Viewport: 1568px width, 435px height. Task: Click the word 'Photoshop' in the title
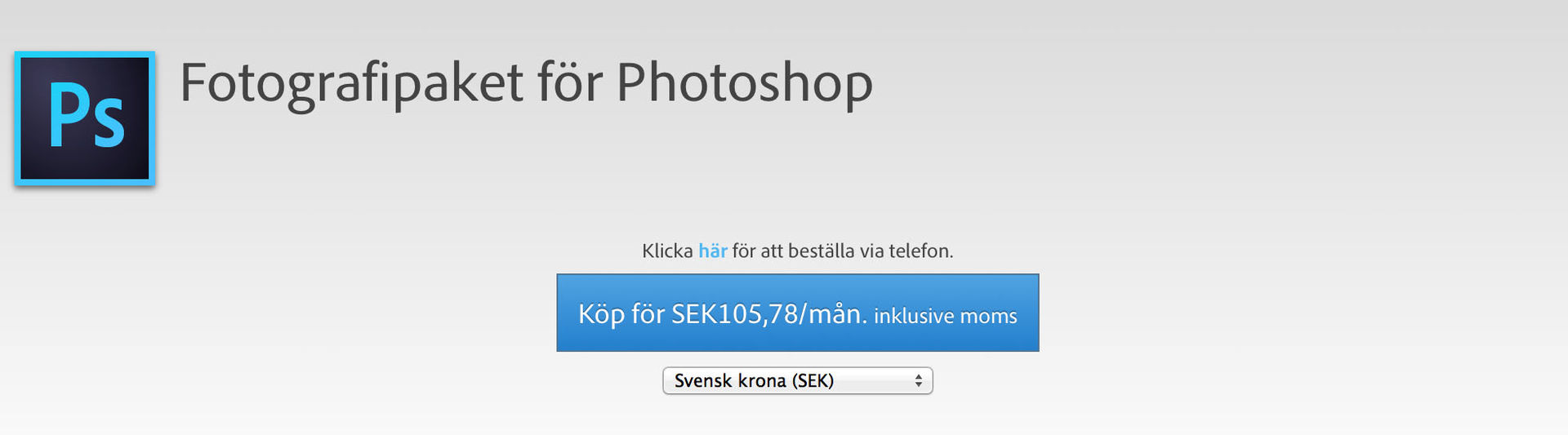pyautogui.click(x=745, y=83)
